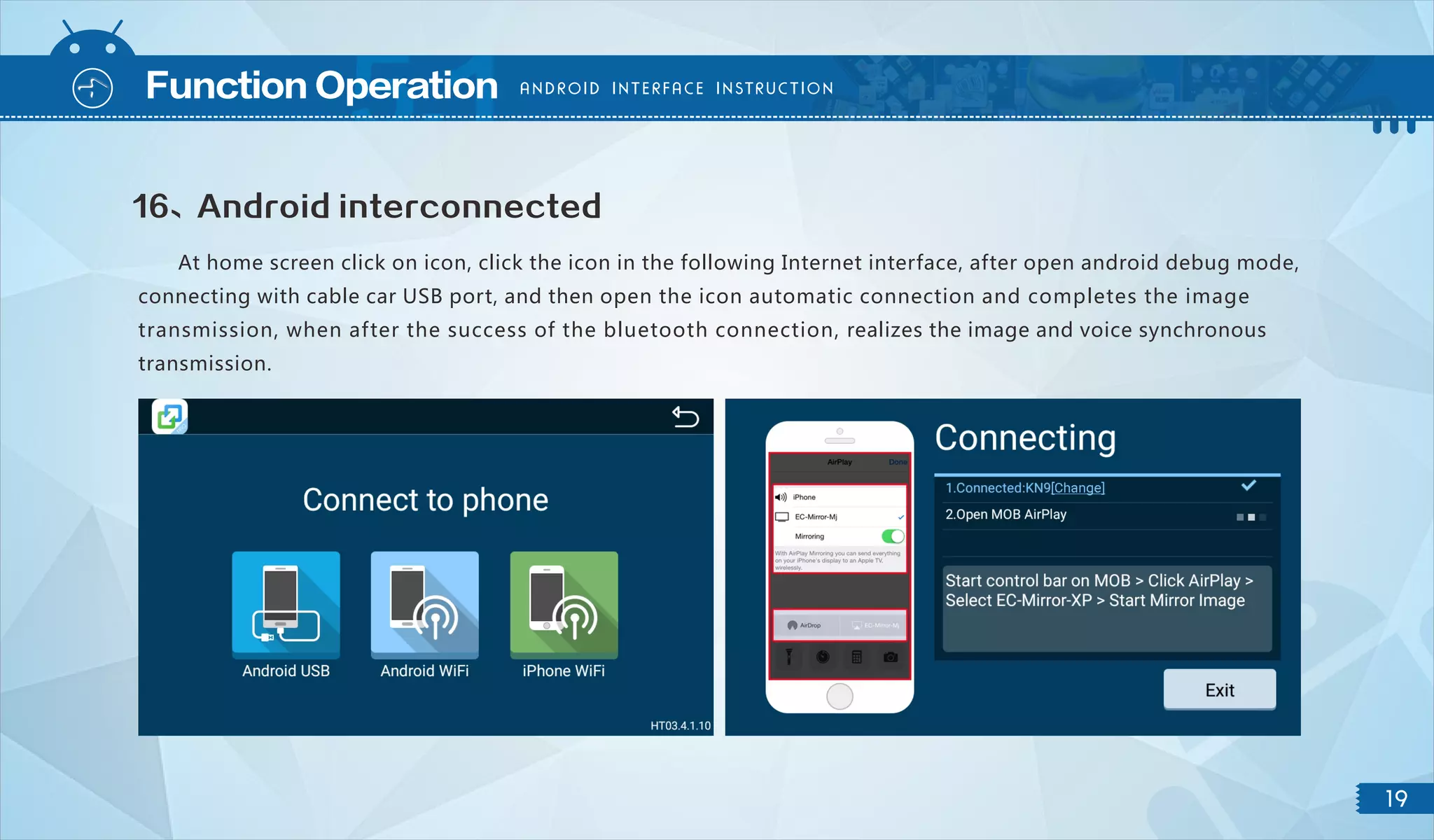Viewport: 1434px width, 840px height.
Task: Tap the camera icon on the phone
Action: point(891,657)
